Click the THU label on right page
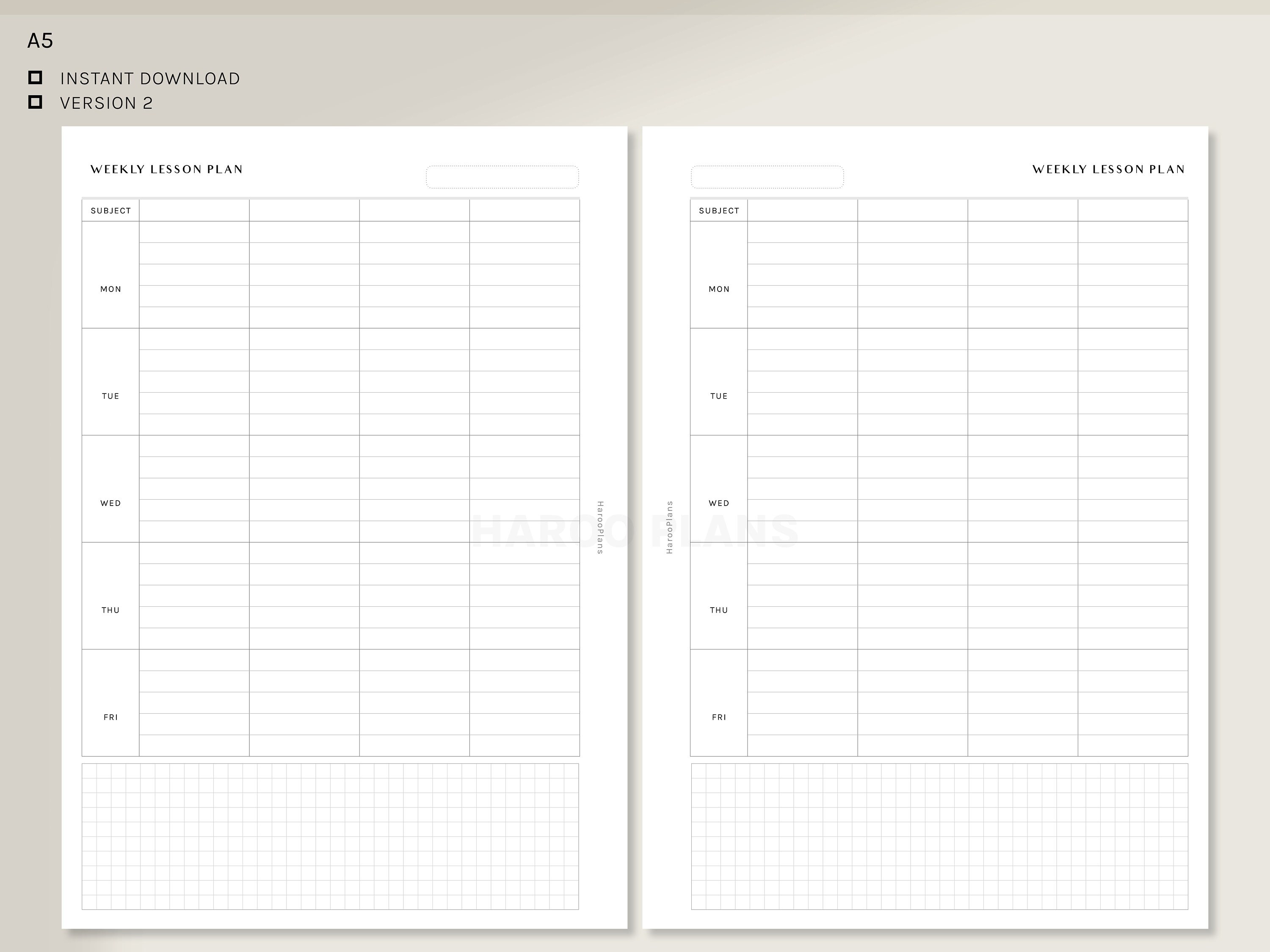1270x952 pixels. tap(718, 610)
